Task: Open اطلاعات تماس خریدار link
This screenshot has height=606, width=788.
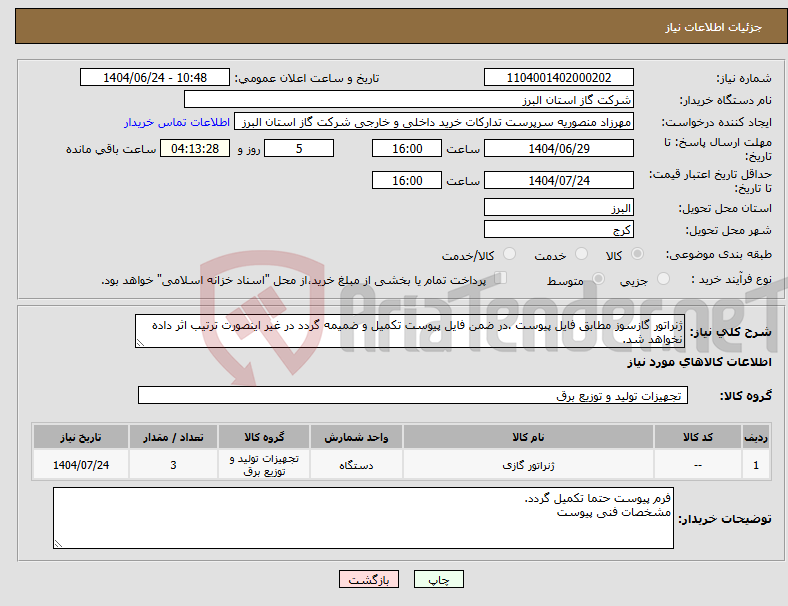Action: (177, 122)
